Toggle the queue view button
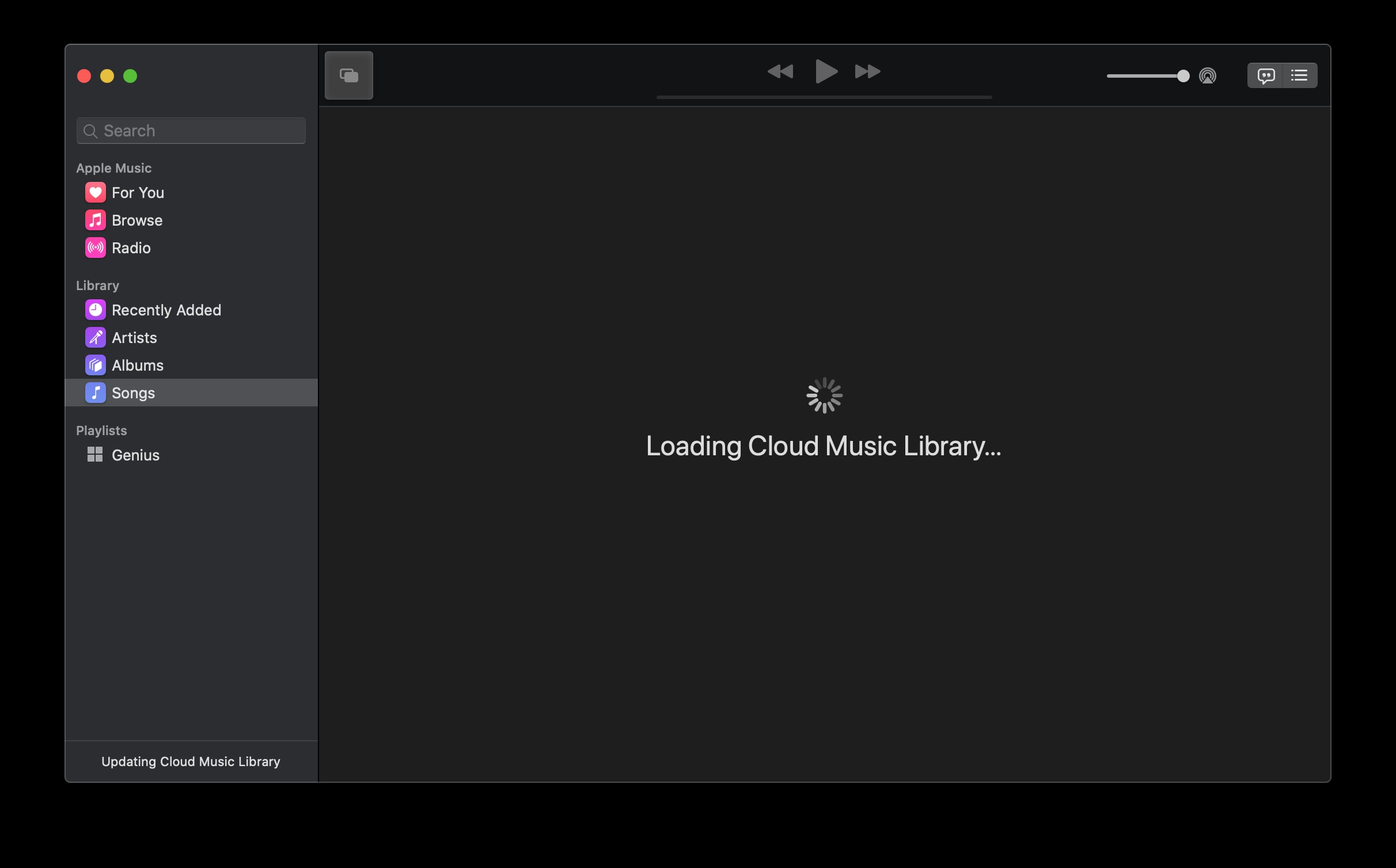Viewport: 1396px width, 868px height. coord(1300,74)
